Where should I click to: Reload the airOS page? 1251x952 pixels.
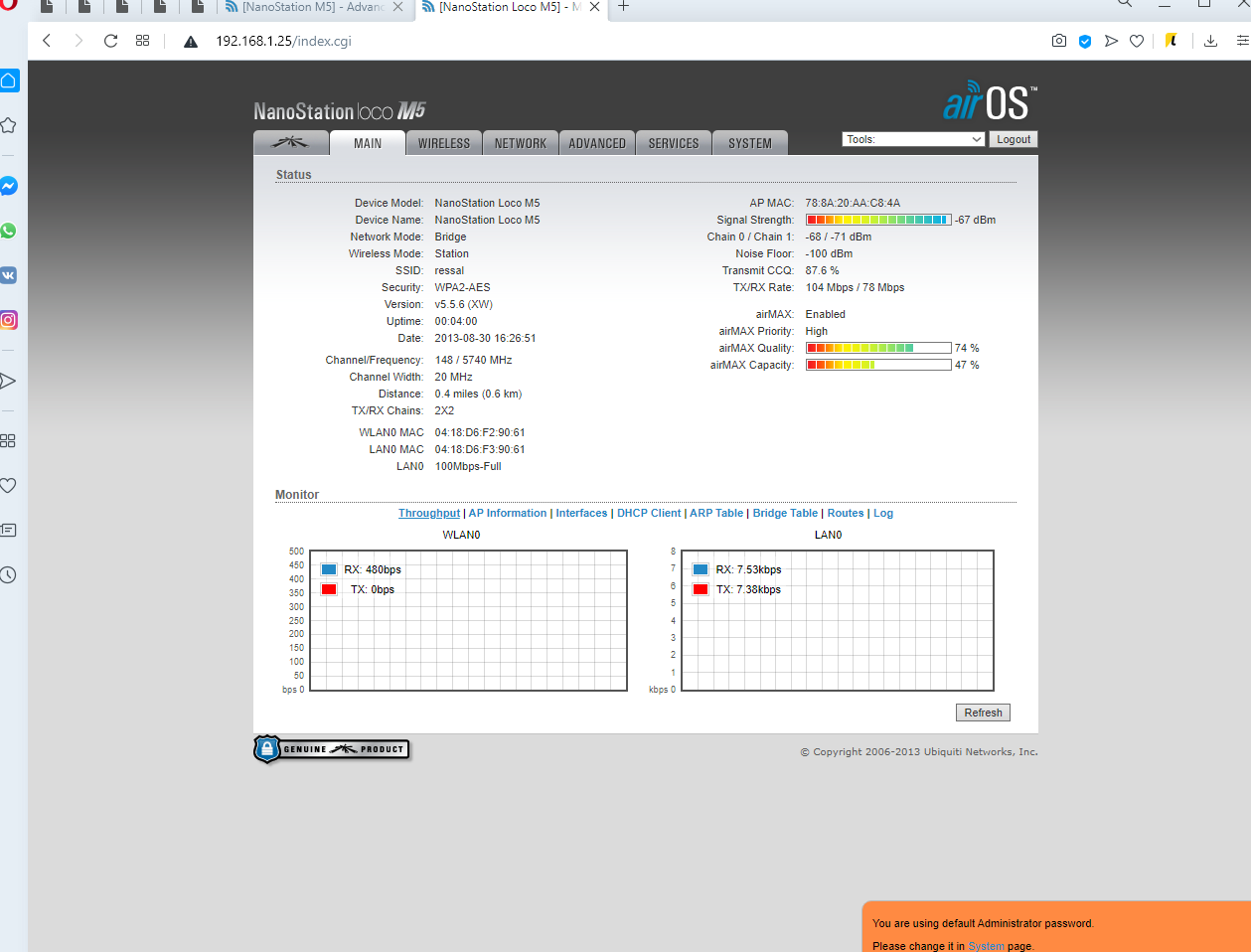tap(111, 41)
